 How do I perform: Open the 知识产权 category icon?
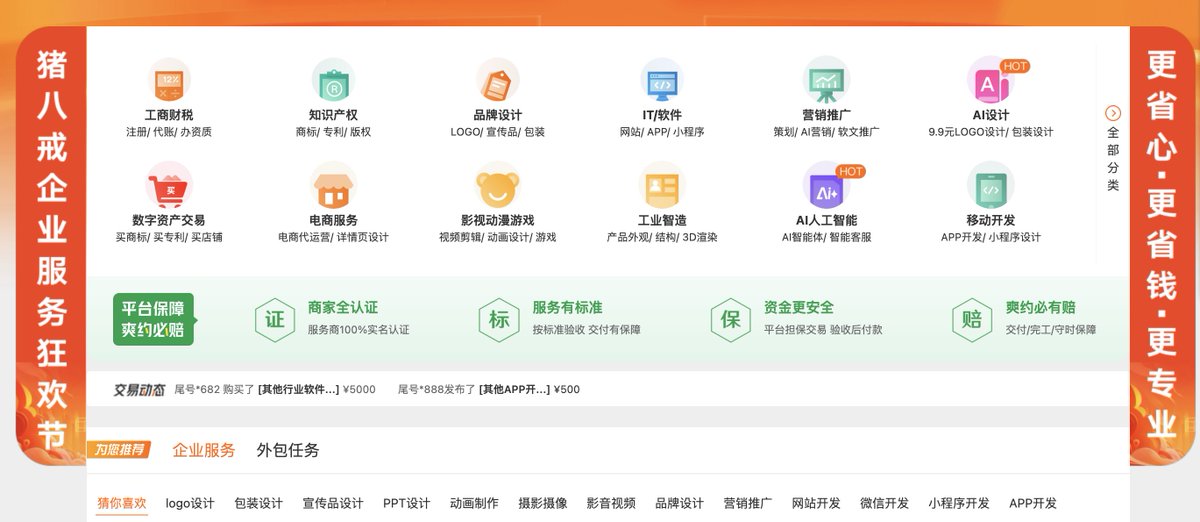(333, 81)
